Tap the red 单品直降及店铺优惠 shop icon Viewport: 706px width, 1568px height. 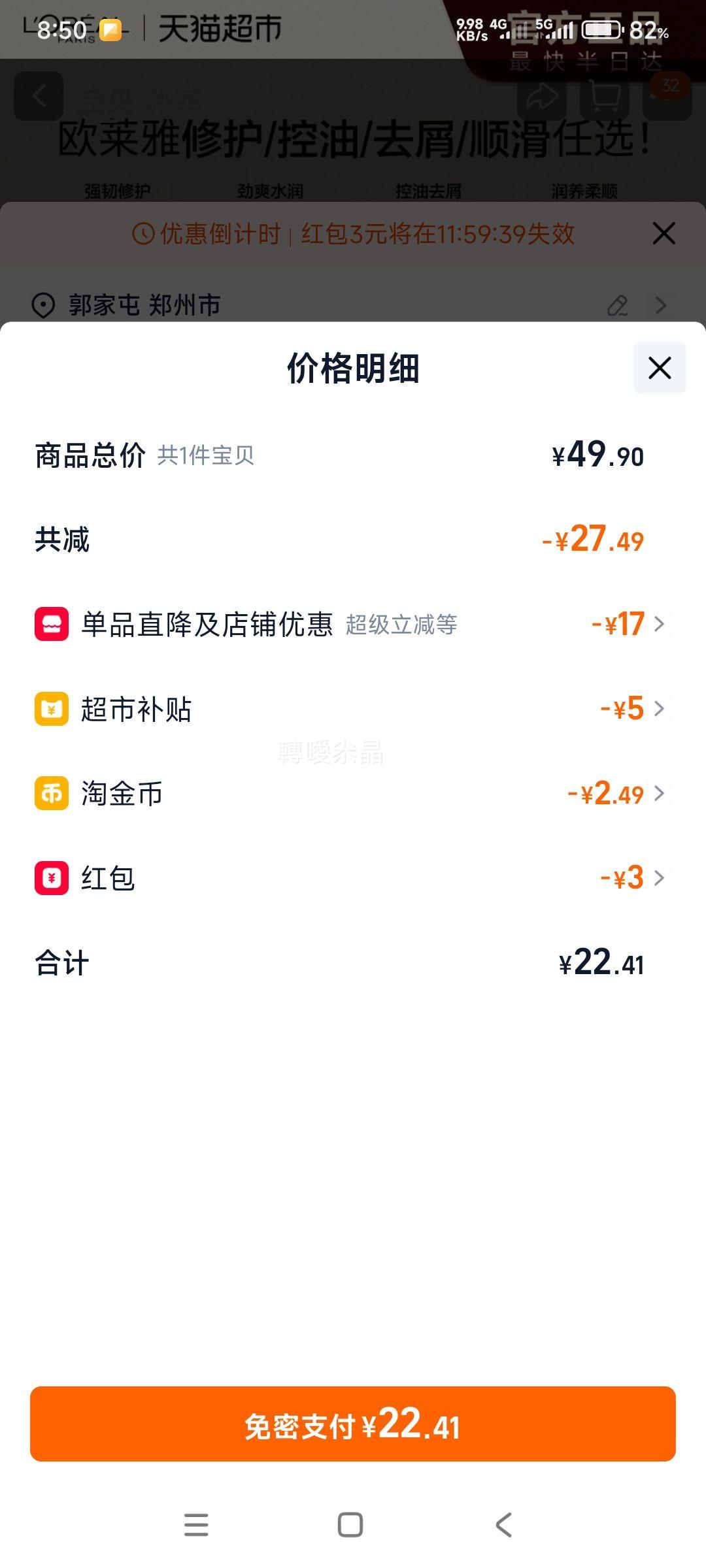click(52, 624)
